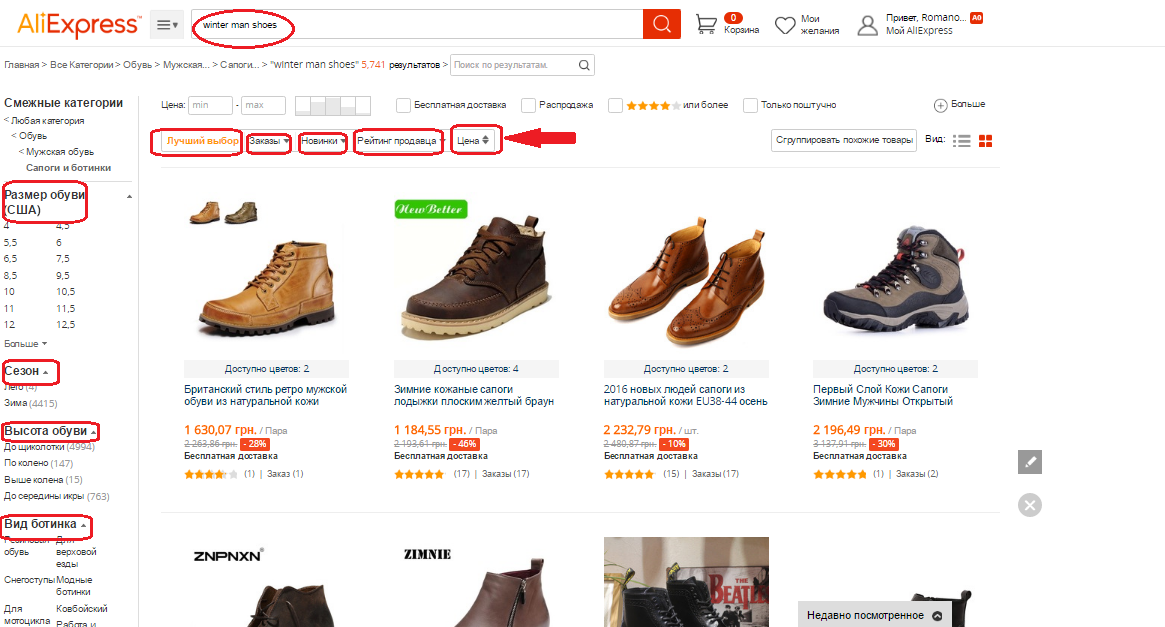Click the ZIMNIE brand logo

tap(427, 554)
